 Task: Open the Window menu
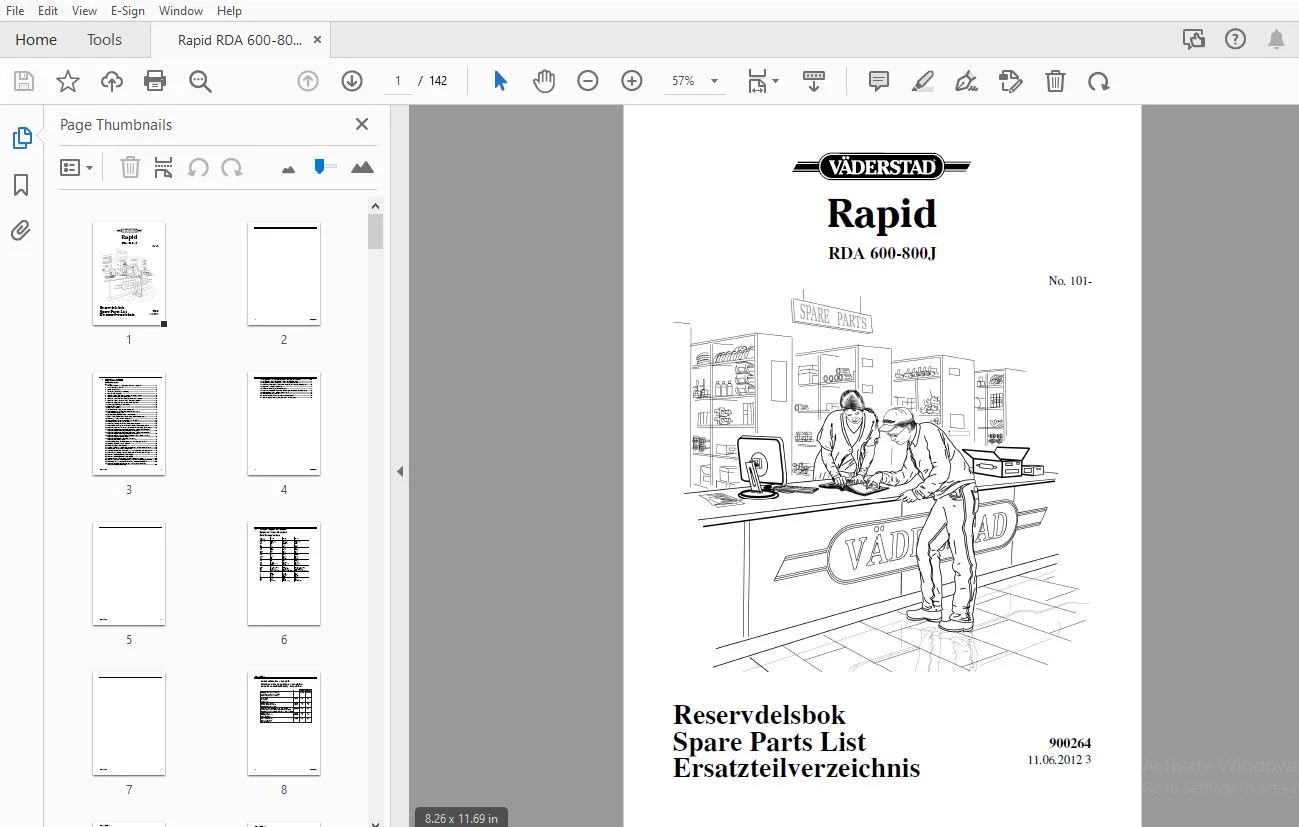tap(181, 11)
